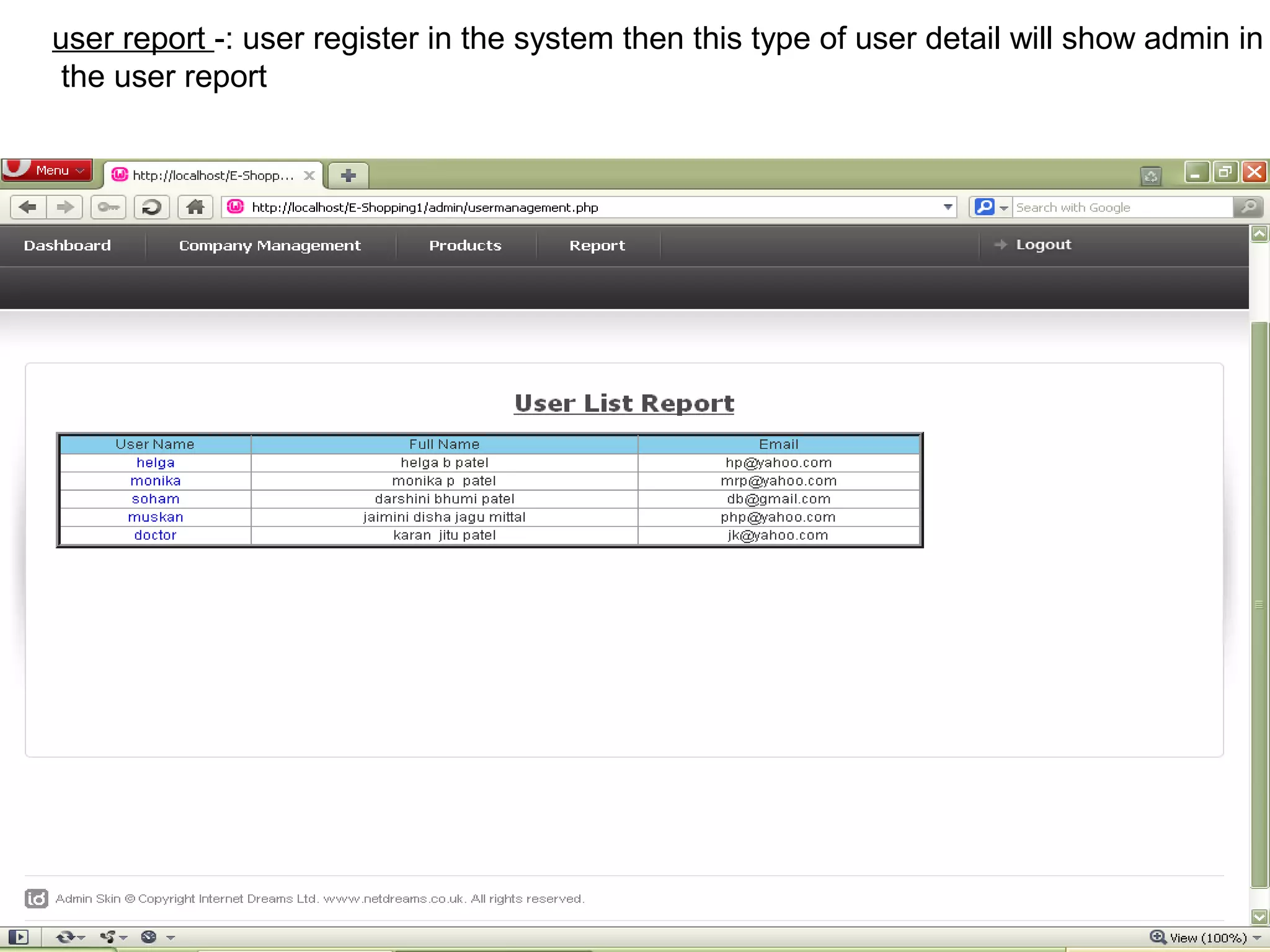Click the password wand key icon
This screenshot has height=952, width=1270.
[x=109, y=207]
